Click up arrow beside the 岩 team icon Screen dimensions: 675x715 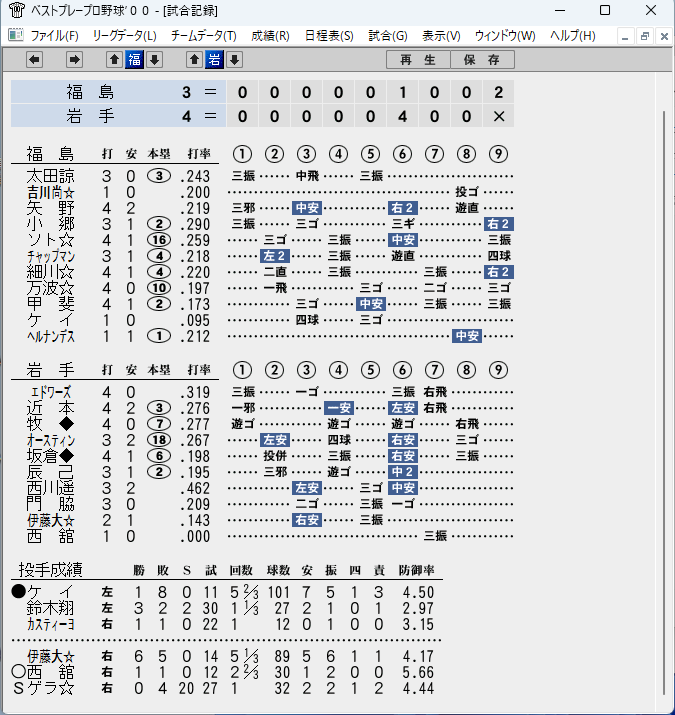[194, 60]
